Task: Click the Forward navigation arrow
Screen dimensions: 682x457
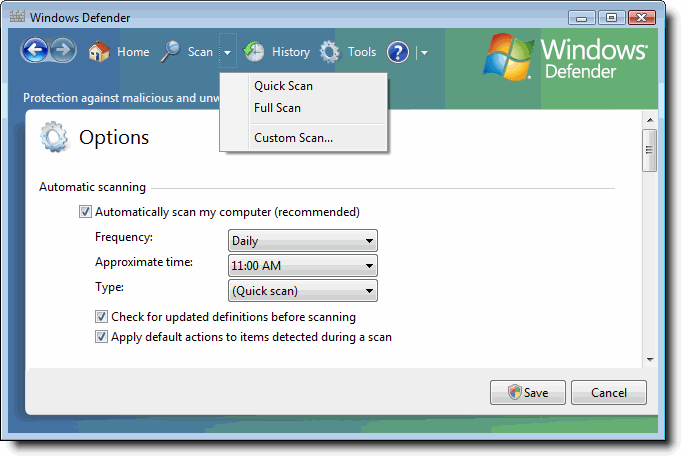Action: (63, 52)
